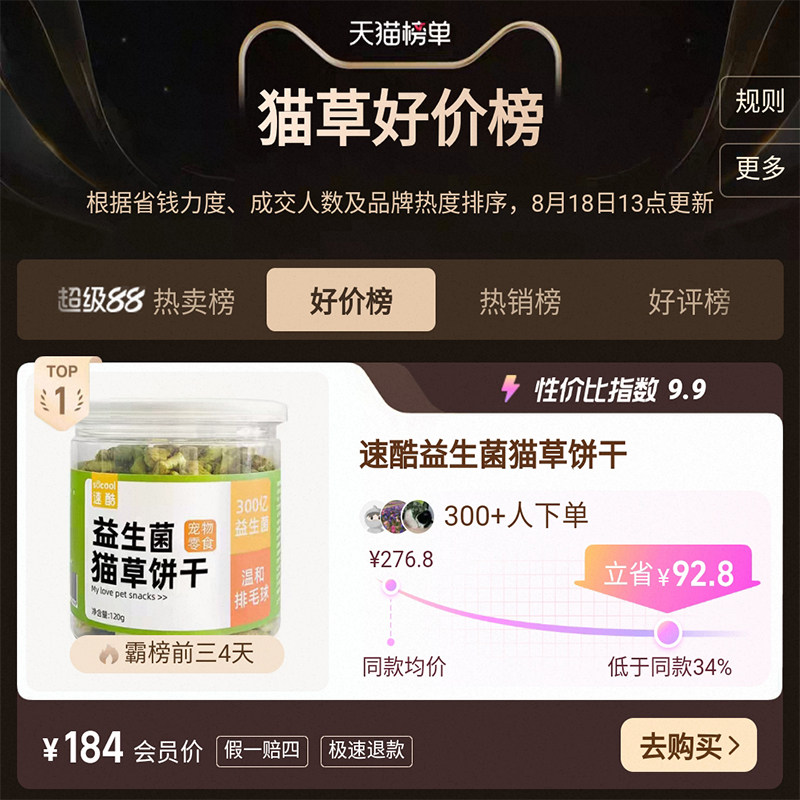The image size is (800, 800).
Task: Click the 超级88 logo badge
Action: click(x=101, y=299)
